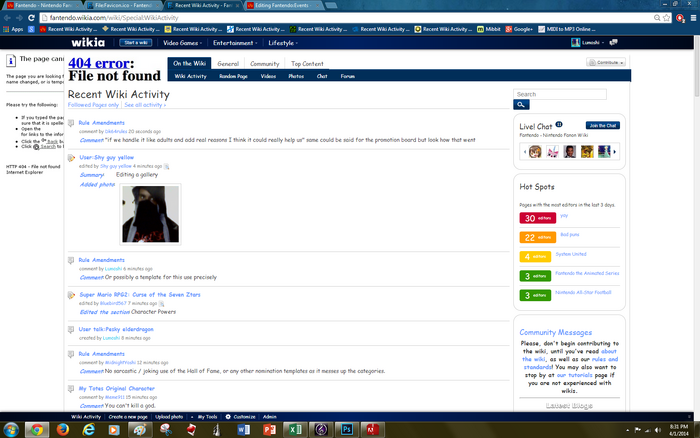Screen dimensions: 700x438
Task: Bookmark page with the star icon
Action: 667,18
